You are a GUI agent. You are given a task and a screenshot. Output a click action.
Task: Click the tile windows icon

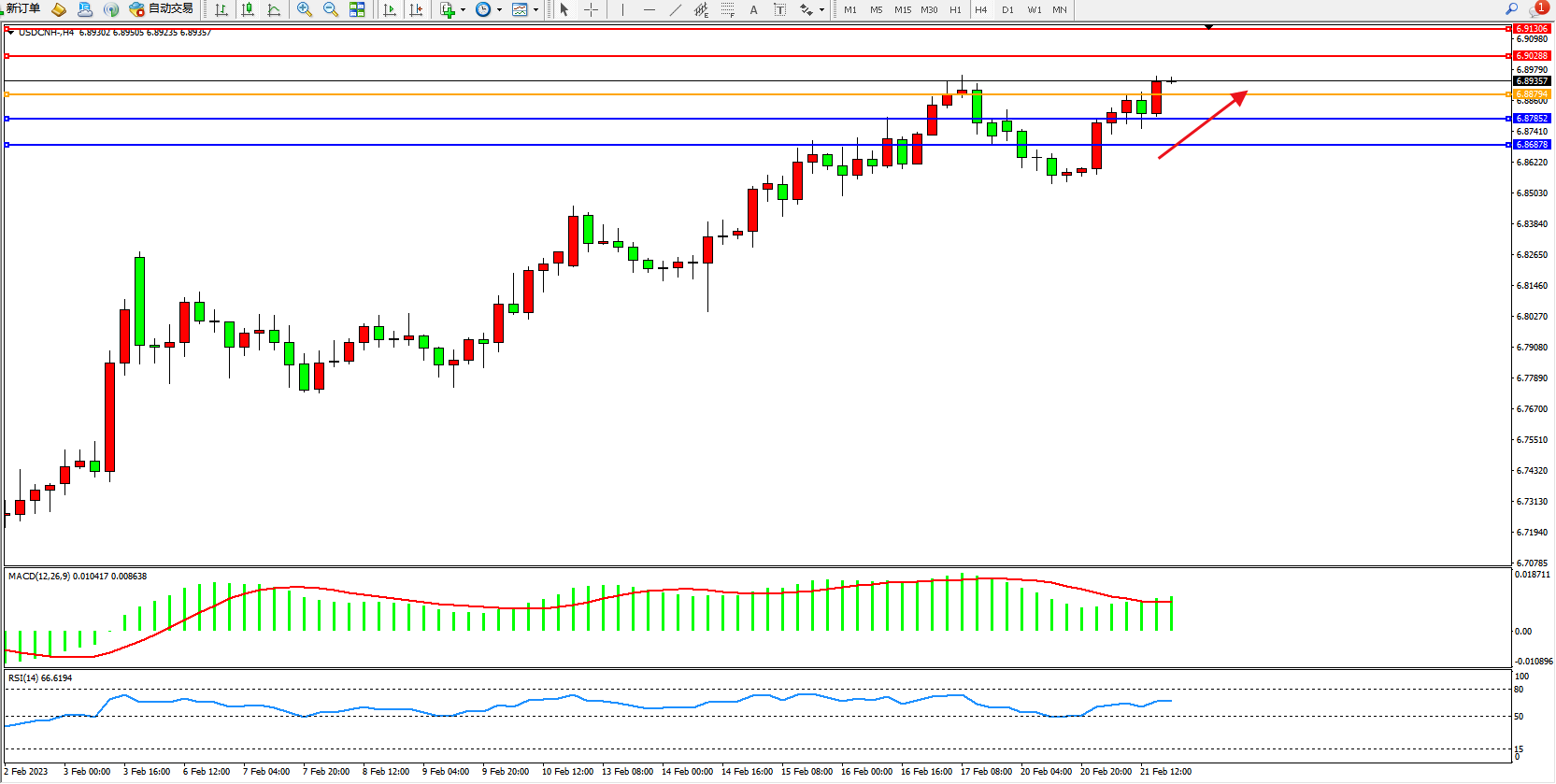coord(357,9)
